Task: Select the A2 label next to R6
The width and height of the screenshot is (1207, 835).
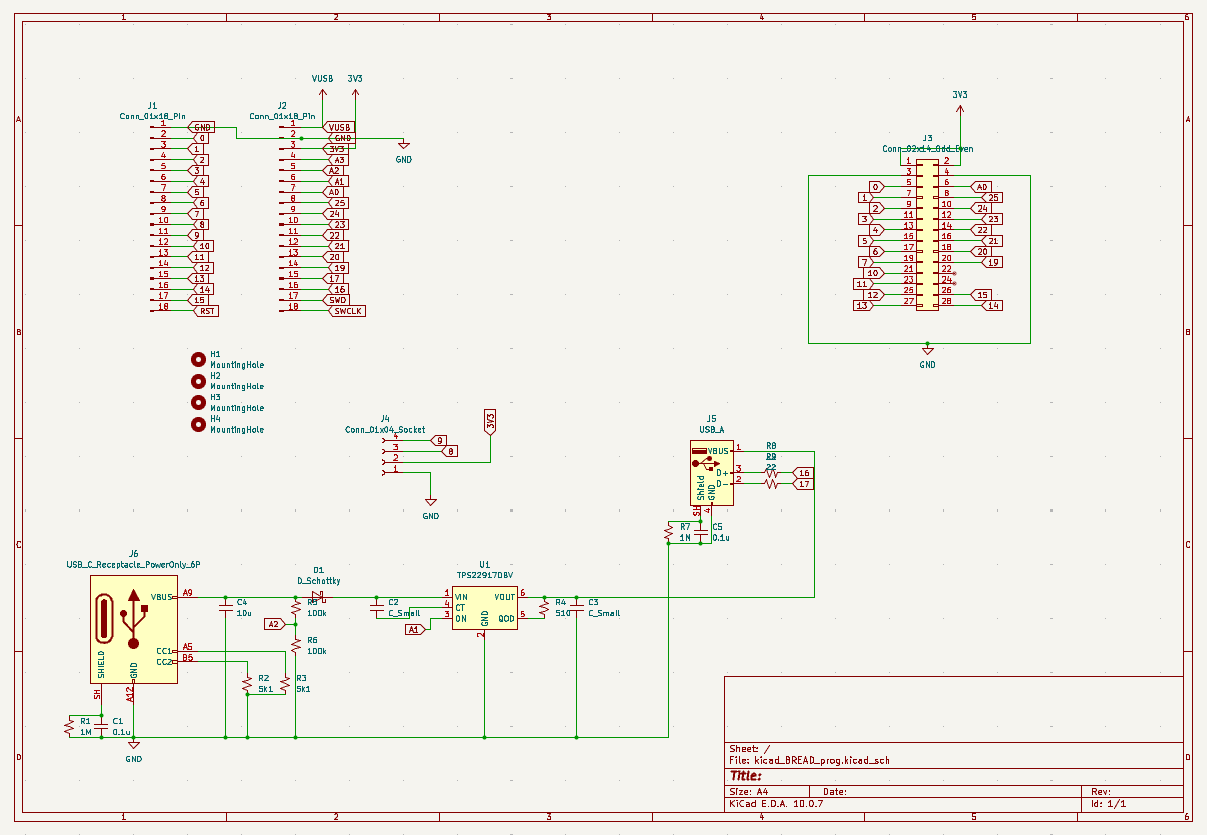Action: click(274, 624)
